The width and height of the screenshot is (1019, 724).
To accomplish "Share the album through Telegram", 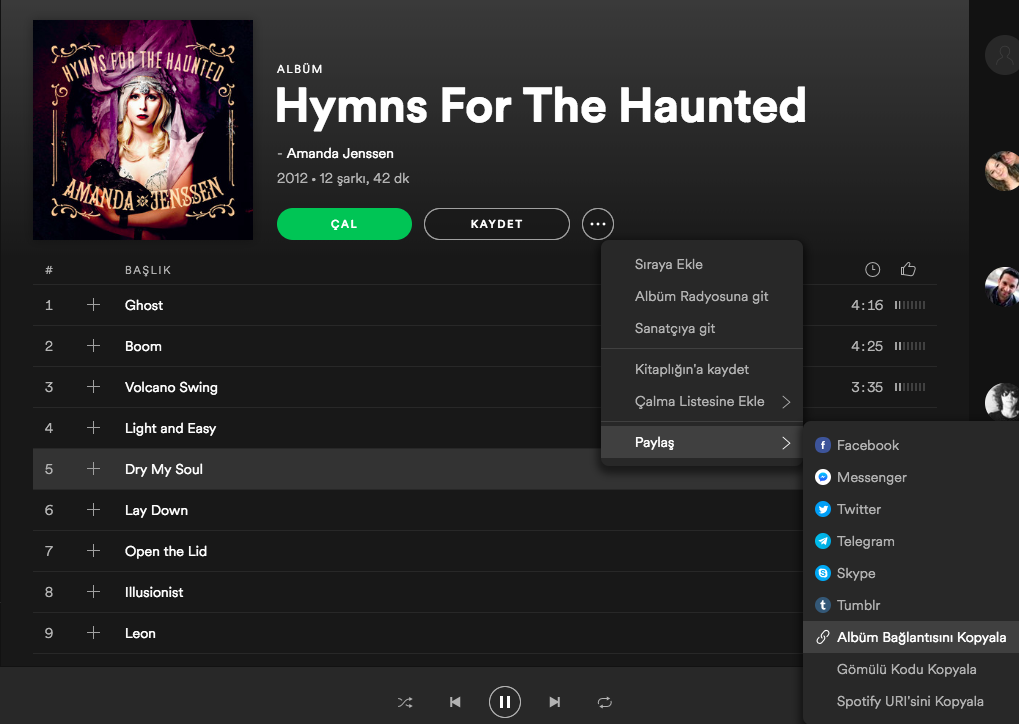I will pos(865,542).
